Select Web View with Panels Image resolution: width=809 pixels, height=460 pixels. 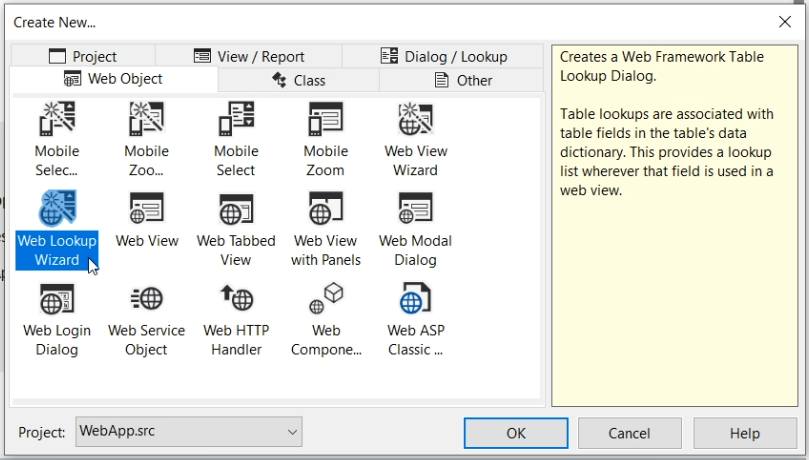pyautogui.click(x=325, y=209)
